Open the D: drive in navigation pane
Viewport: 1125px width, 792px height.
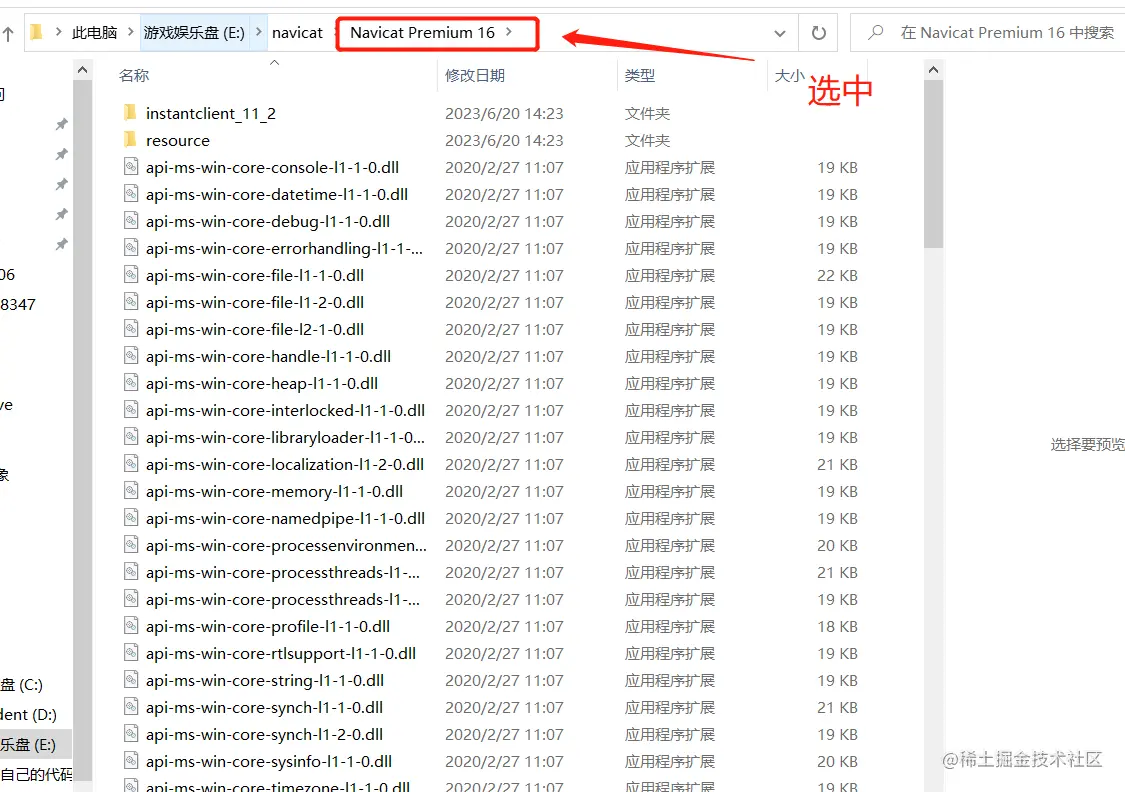coord(28,715)
